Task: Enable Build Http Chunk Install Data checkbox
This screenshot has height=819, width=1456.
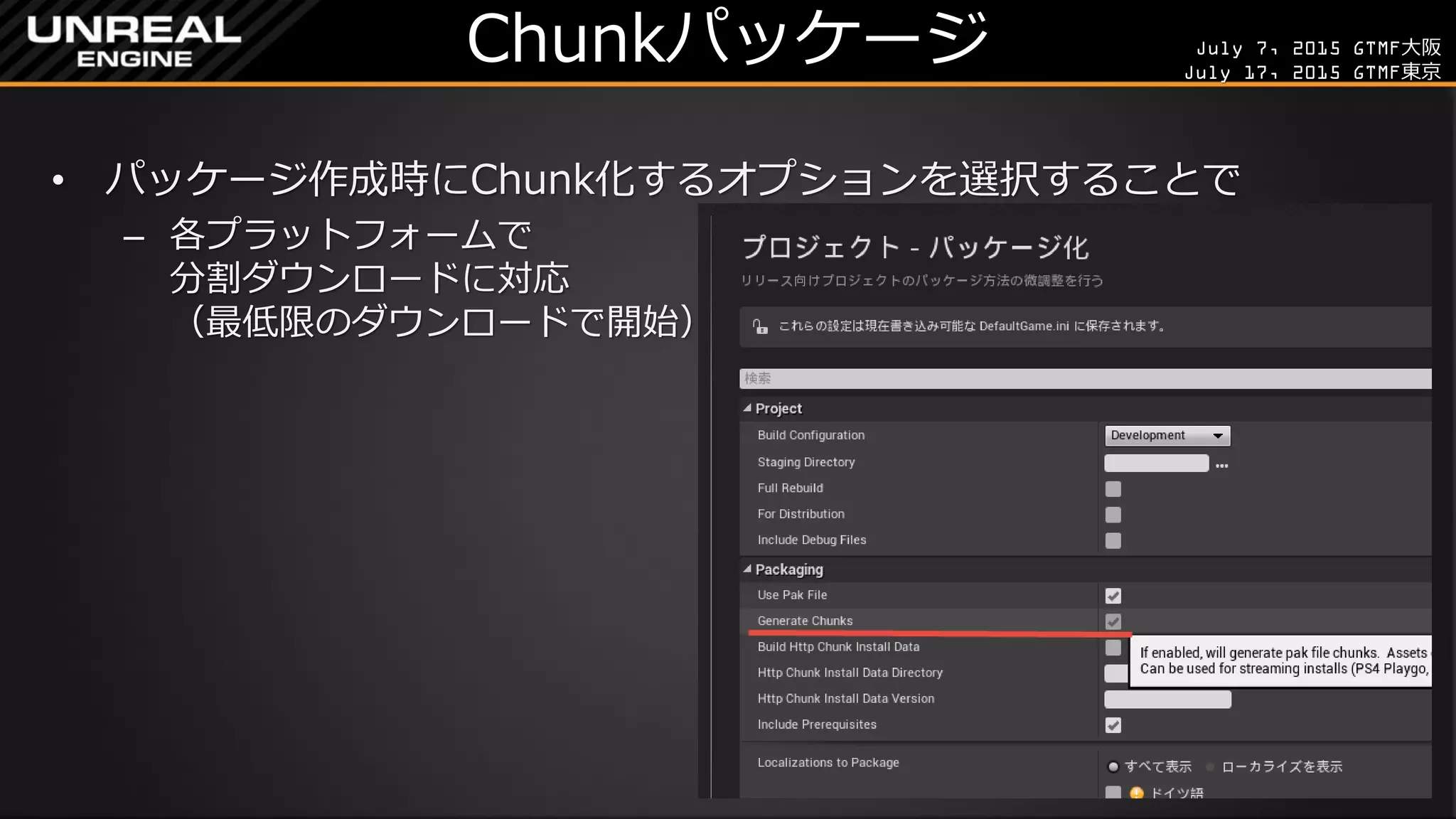Action: 1113,648
